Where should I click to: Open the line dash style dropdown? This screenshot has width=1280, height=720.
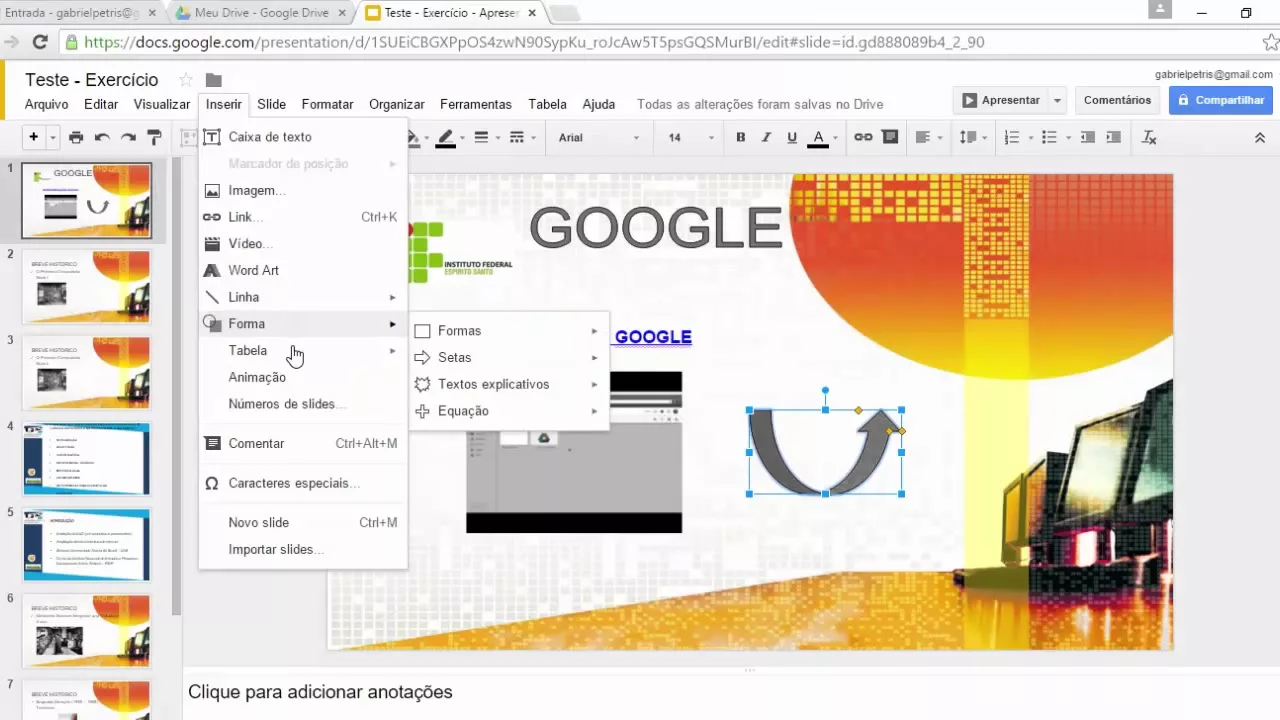[522, 137]
